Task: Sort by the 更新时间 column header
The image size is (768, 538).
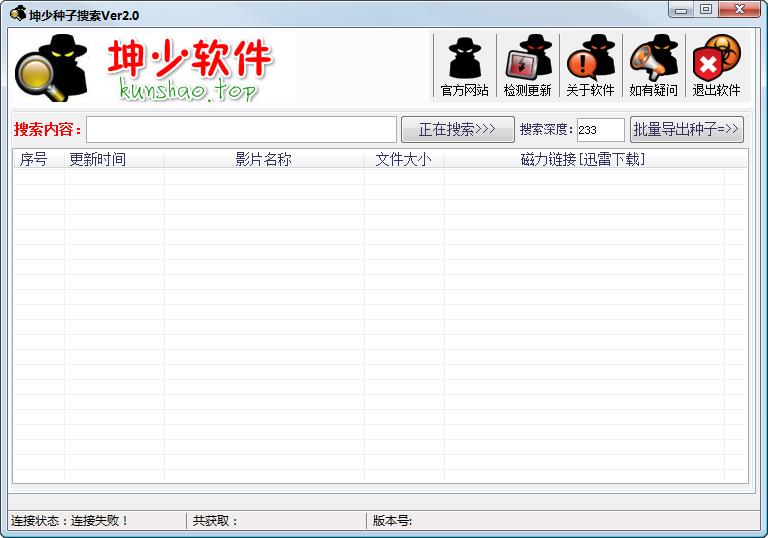Action: (x=98, y=159)
